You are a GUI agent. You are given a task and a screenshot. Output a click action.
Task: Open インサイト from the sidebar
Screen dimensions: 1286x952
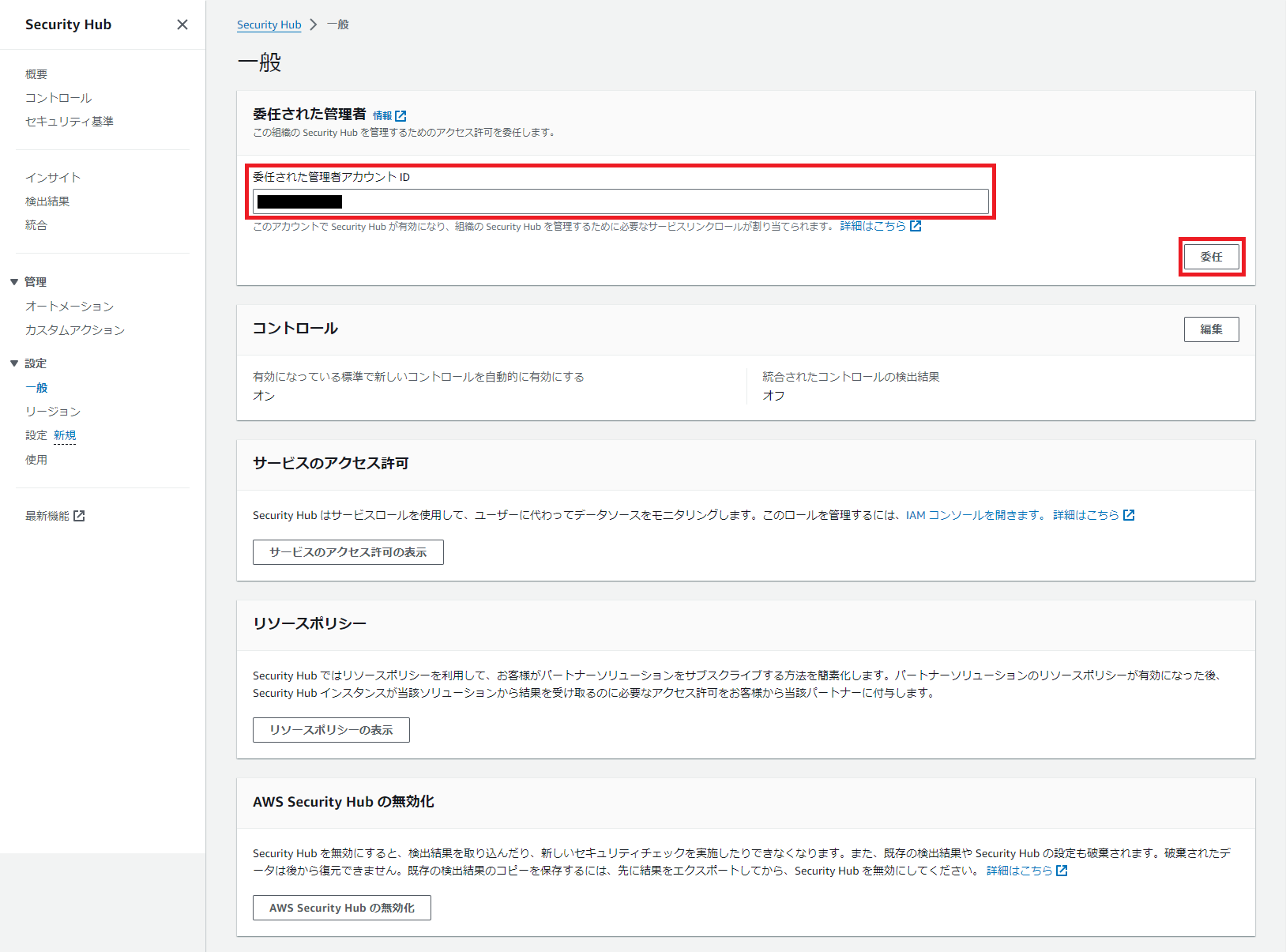pyautogui.click(x=53, y=178)
